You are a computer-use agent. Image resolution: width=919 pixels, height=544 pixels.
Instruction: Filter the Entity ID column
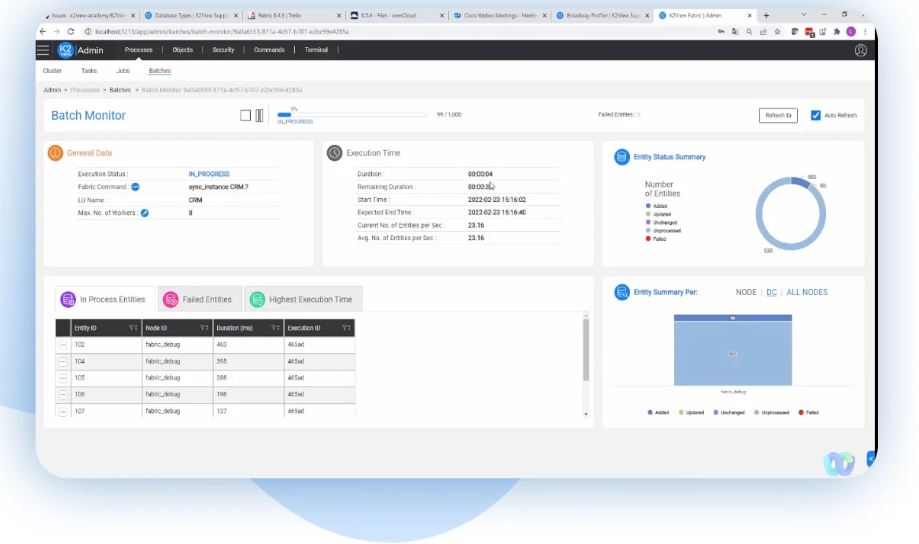pyautogui.click(x=133, y=328)
